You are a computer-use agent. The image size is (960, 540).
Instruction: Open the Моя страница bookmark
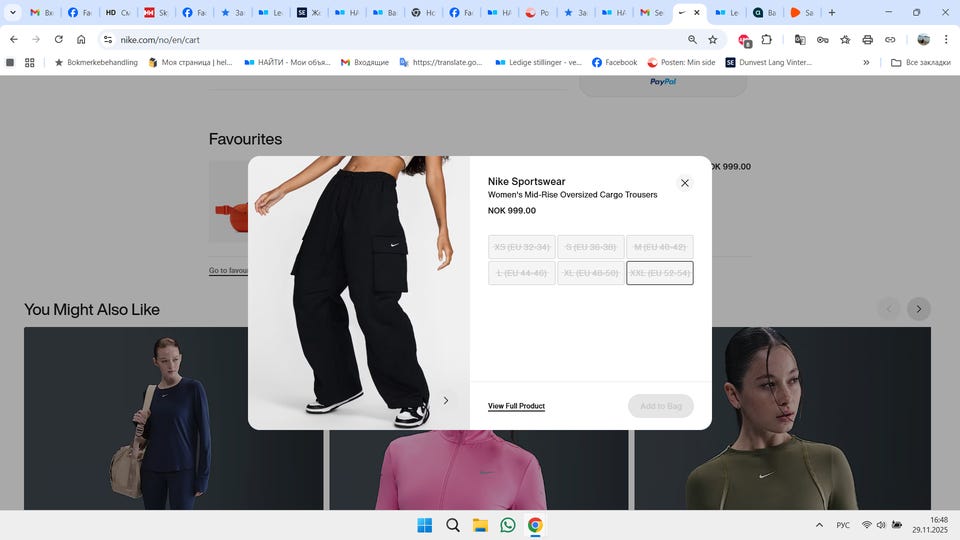tap(190, 62)
